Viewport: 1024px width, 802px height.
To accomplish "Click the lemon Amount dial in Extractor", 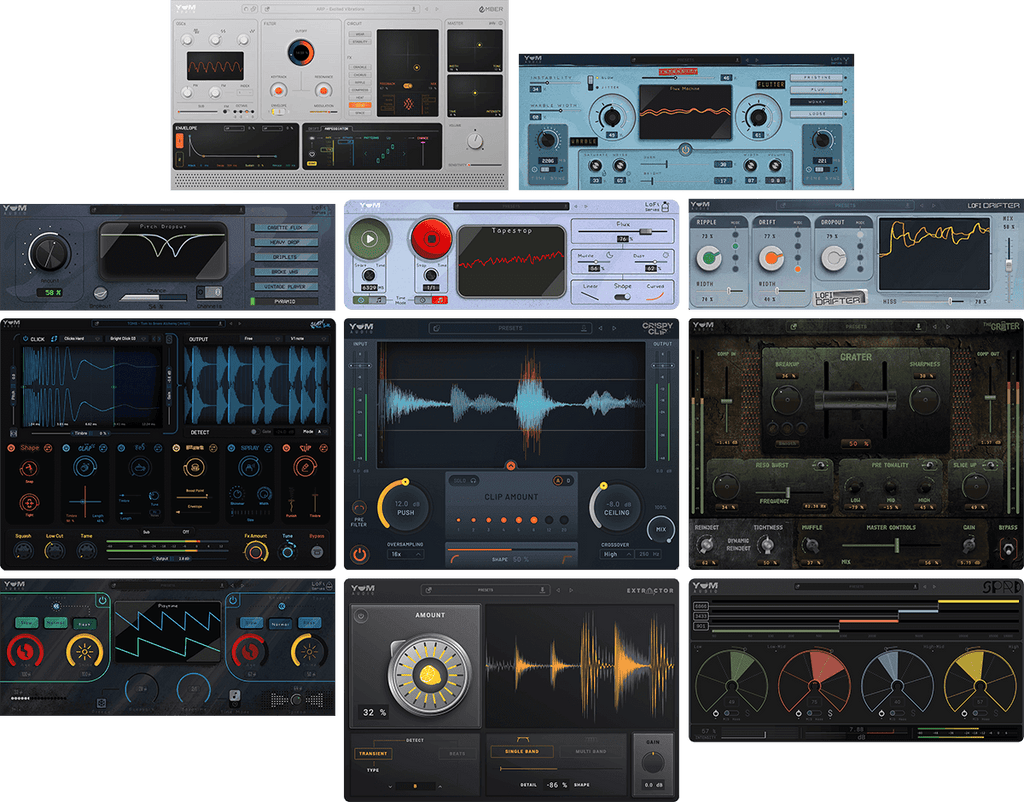I will (429, 675).
